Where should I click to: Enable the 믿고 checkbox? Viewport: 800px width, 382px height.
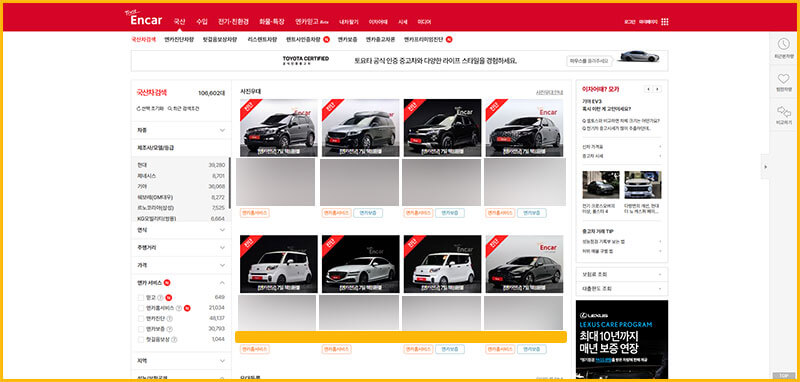(x=141, y=297)
